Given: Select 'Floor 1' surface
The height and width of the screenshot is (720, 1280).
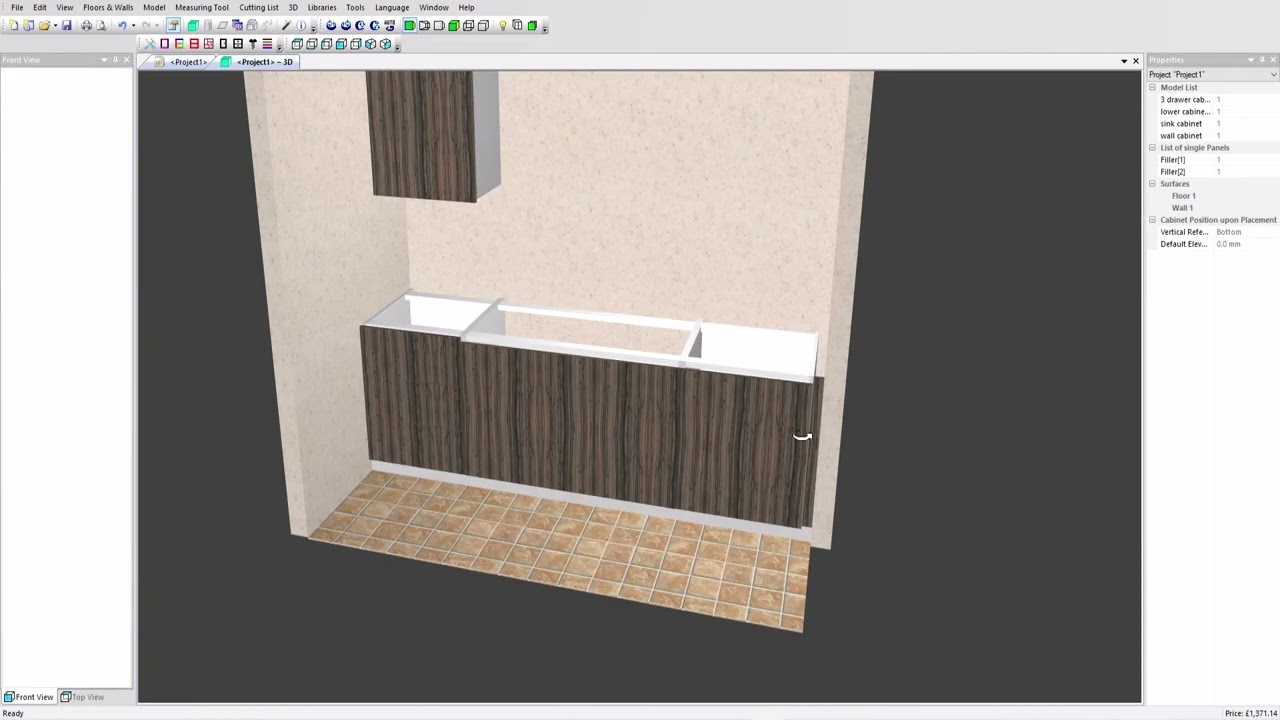Looking at the screenshot, I should click(x=1183, y=196).
